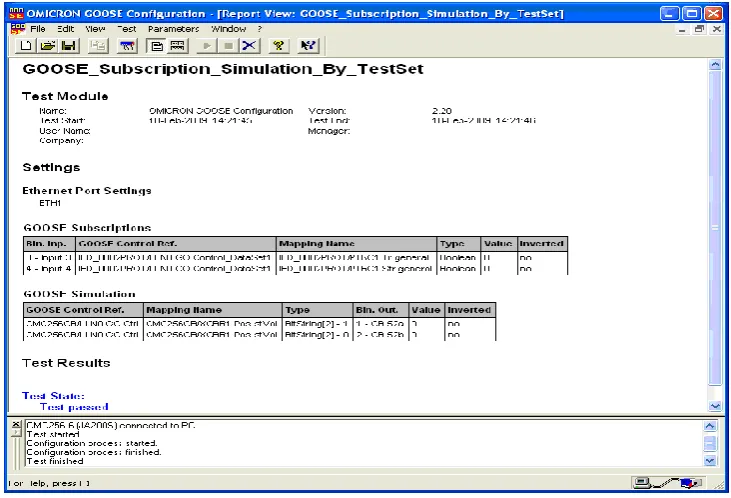Minimize the inner report document window
Screen dimensions: 731x498
pos(683,29)
